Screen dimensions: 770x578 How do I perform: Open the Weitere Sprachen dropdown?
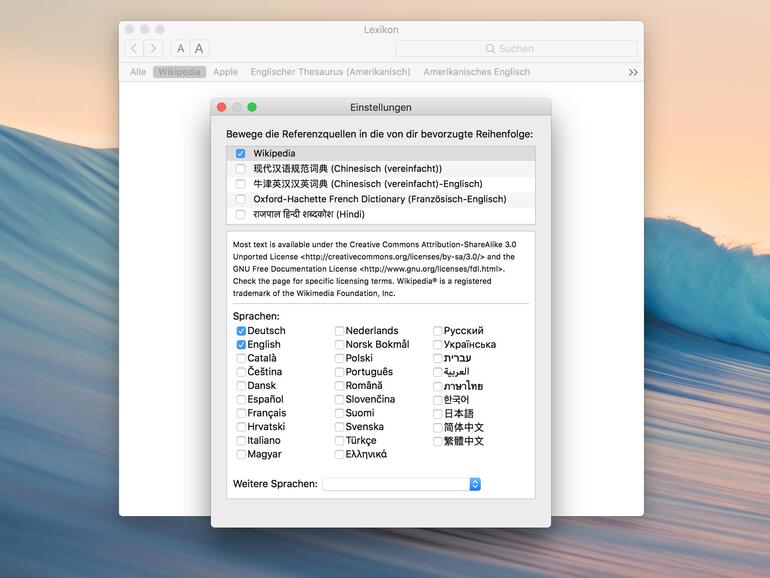402,484
